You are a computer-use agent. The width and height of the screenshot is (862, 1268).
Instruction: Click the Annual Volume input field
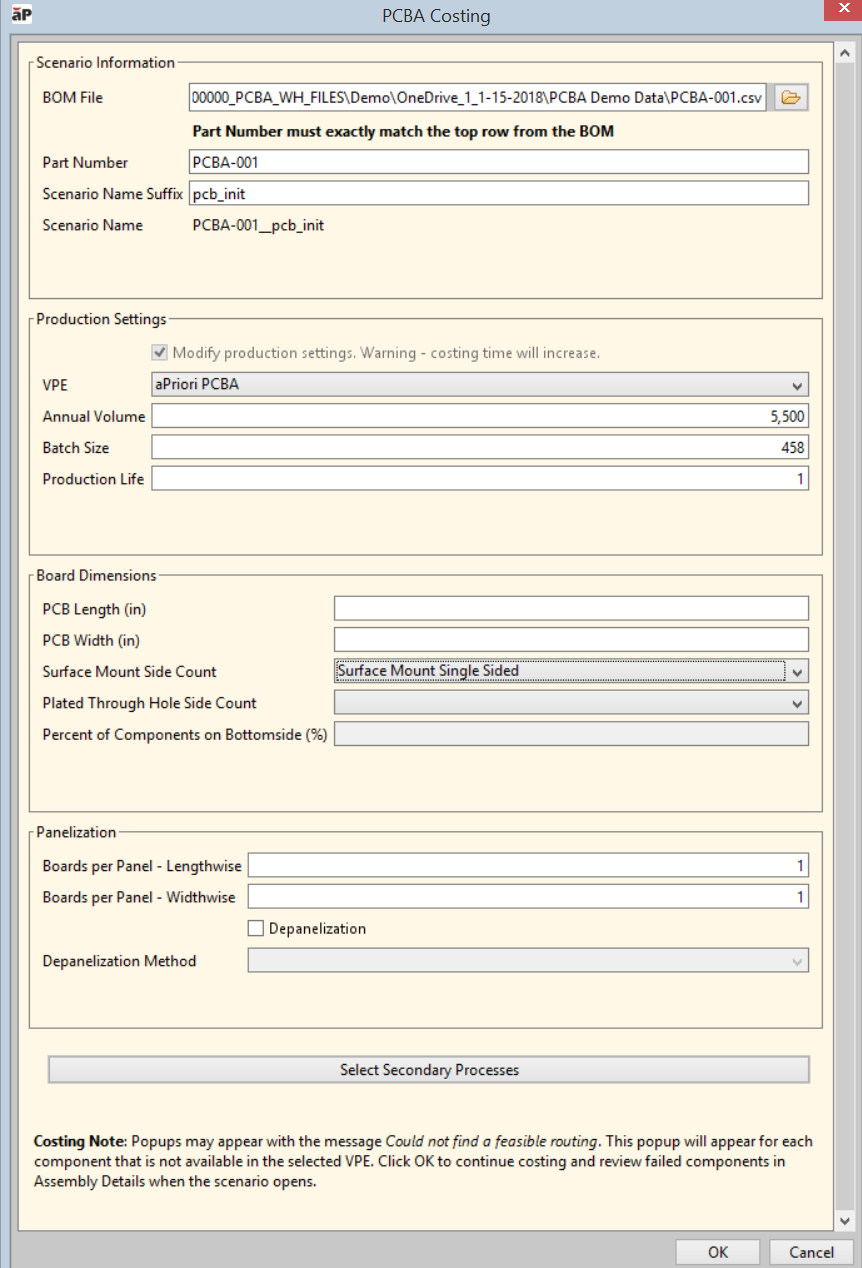tap(479, 417)
